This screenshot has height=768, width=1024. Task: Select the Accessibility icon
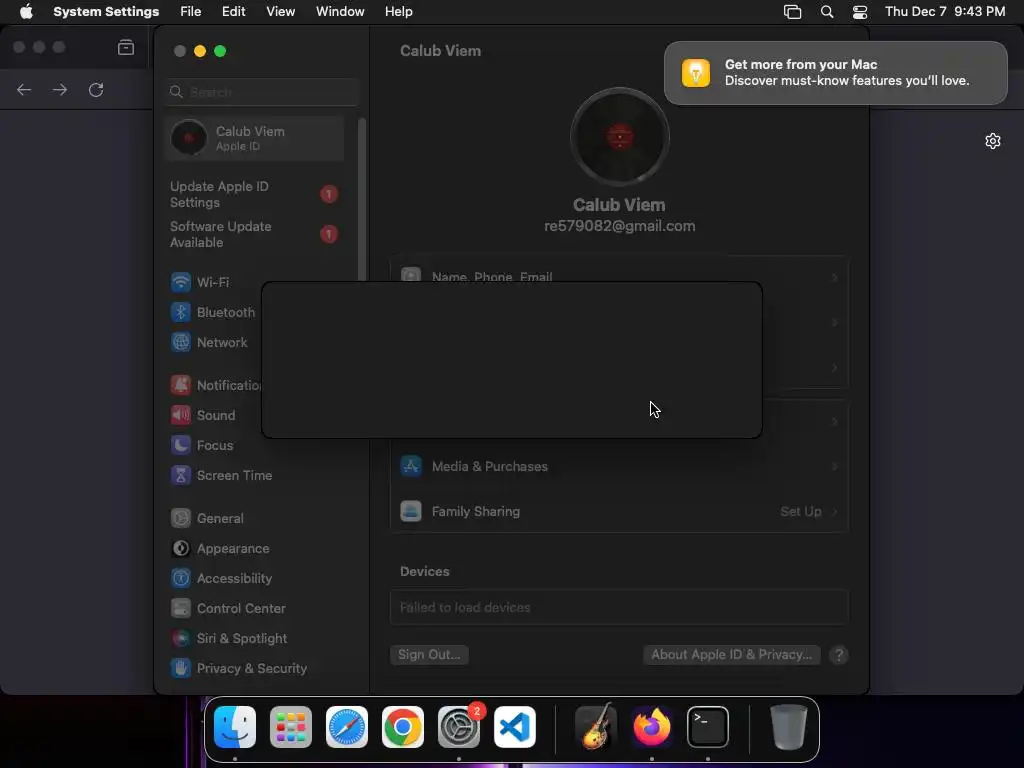click(181, 579)
